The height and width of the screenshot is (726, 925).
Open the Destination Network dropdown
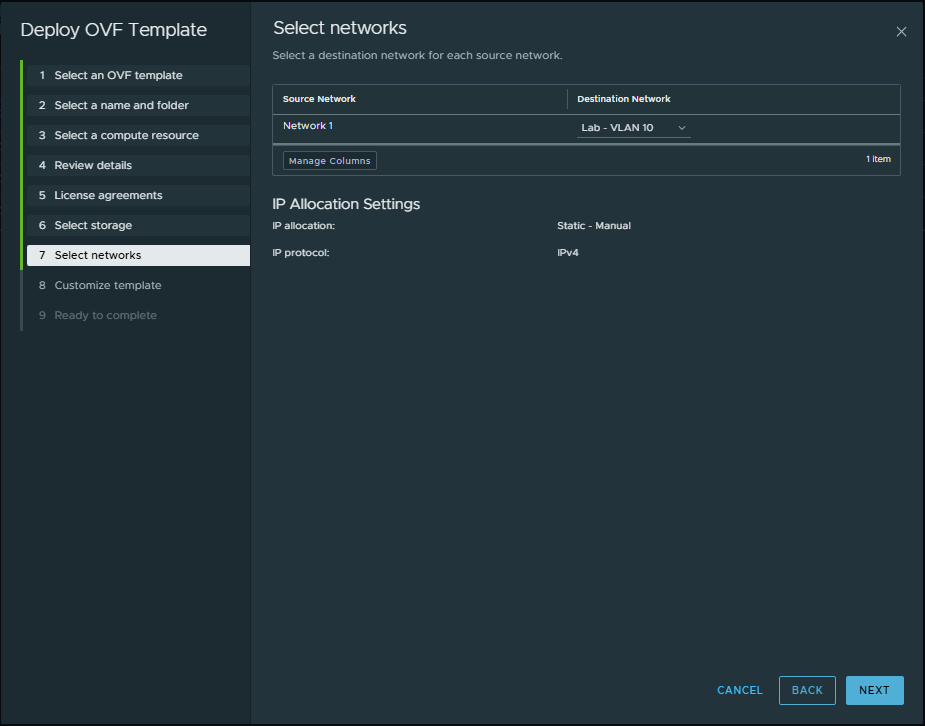pyautogui.click(x=633, y=128)
